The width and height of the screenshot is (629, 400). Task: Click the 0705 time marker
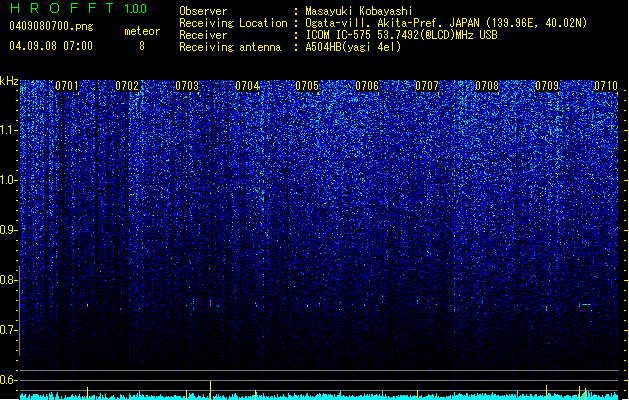tap(307, 86)
